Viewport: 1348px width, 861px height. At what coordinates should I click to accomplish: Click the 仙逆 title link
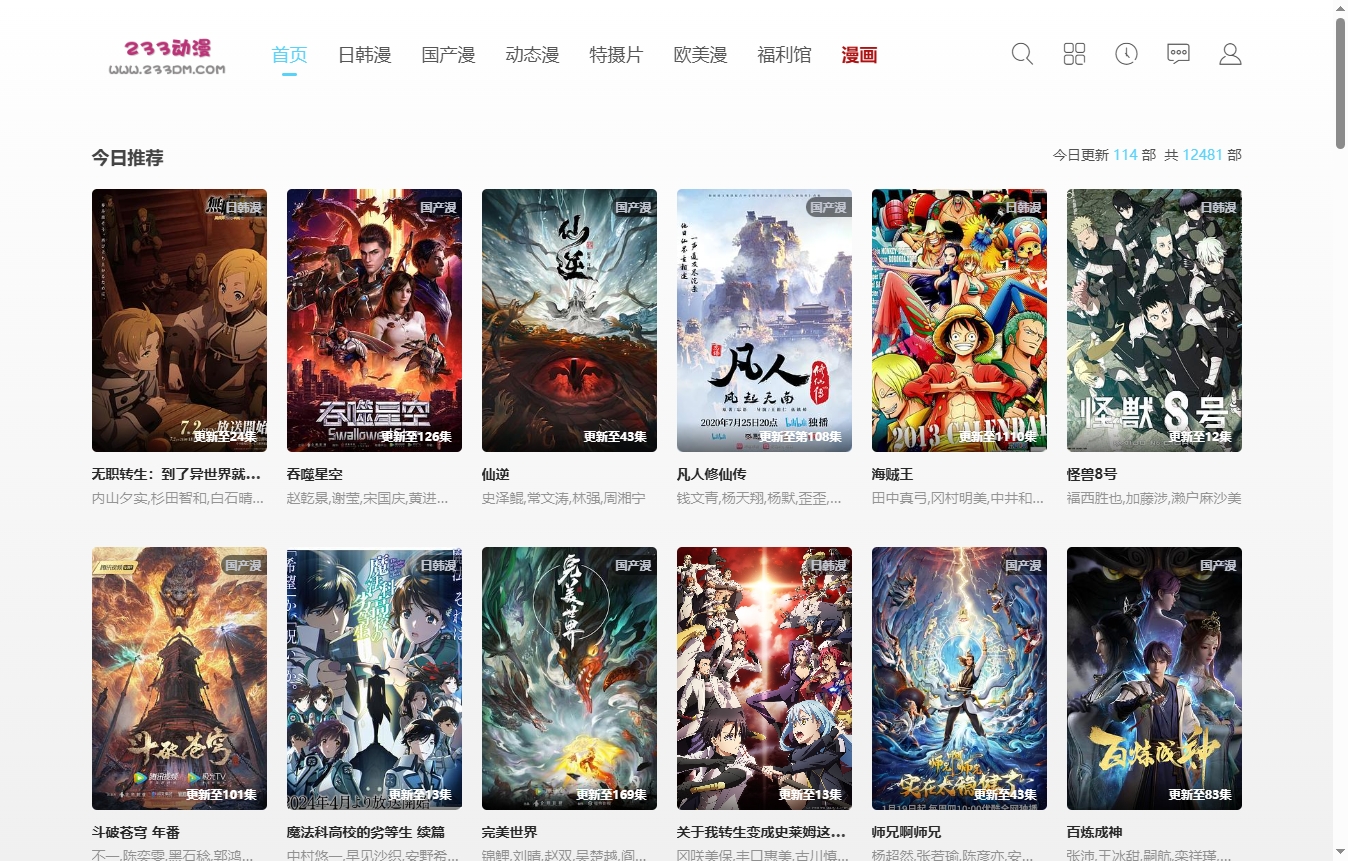click(496, 474)
